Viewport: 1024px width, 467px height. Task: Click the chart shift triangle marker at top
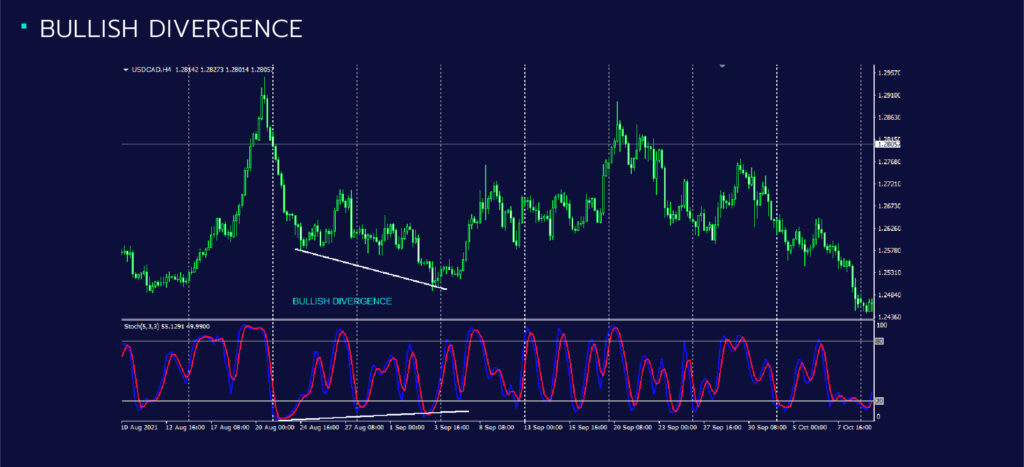(x=722, y=66)
